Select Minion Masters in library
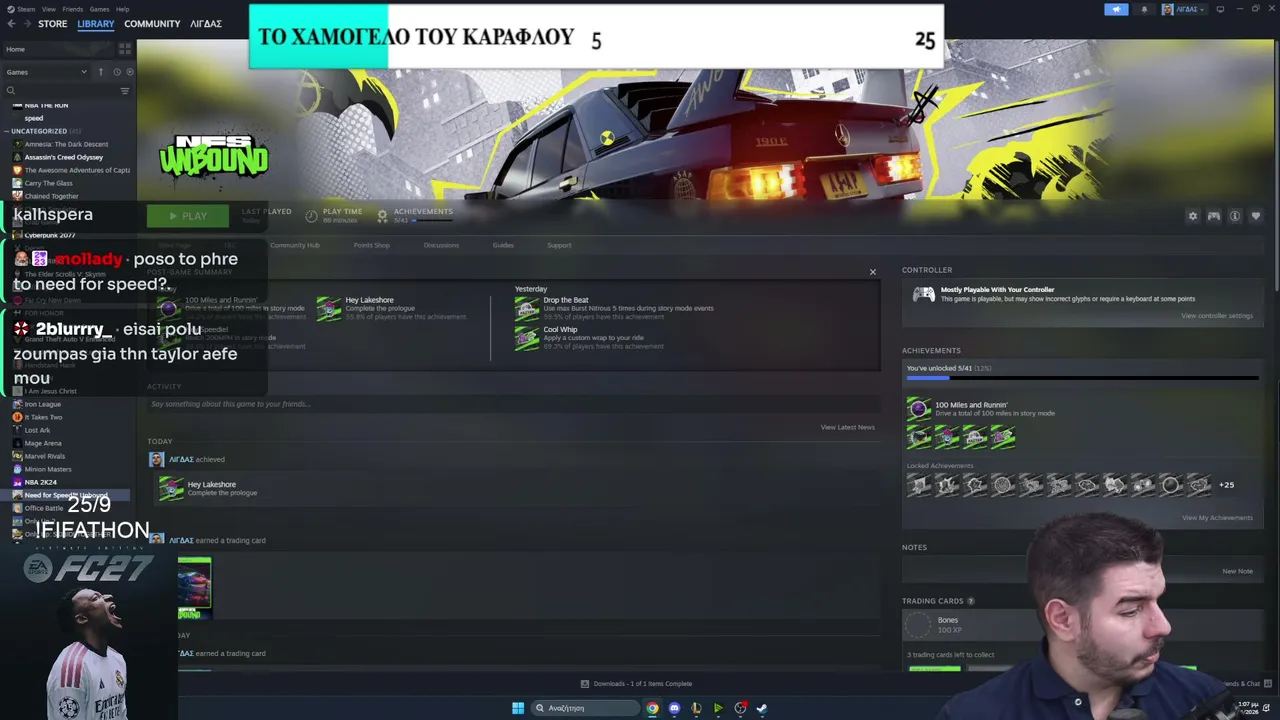The height and width of the screenshot is (720, 1280). pos(48,469)
